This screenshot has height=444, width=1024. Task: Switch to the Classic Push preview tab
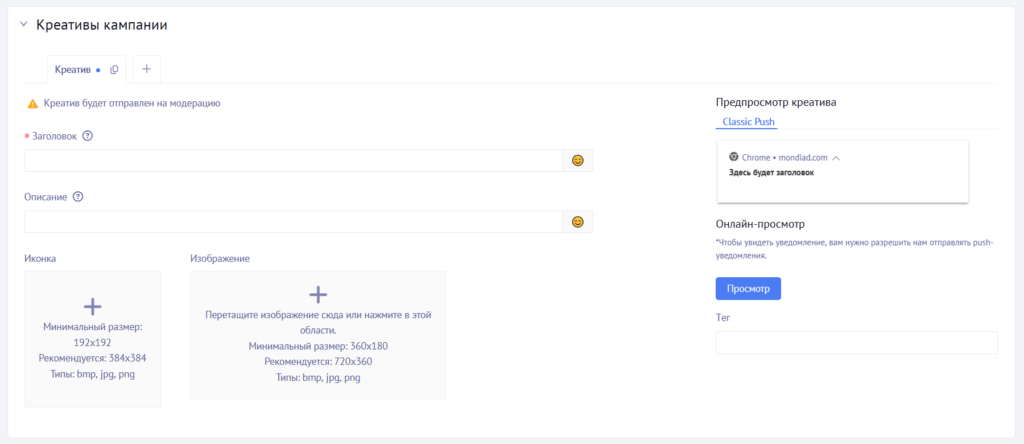pos(748,122)
